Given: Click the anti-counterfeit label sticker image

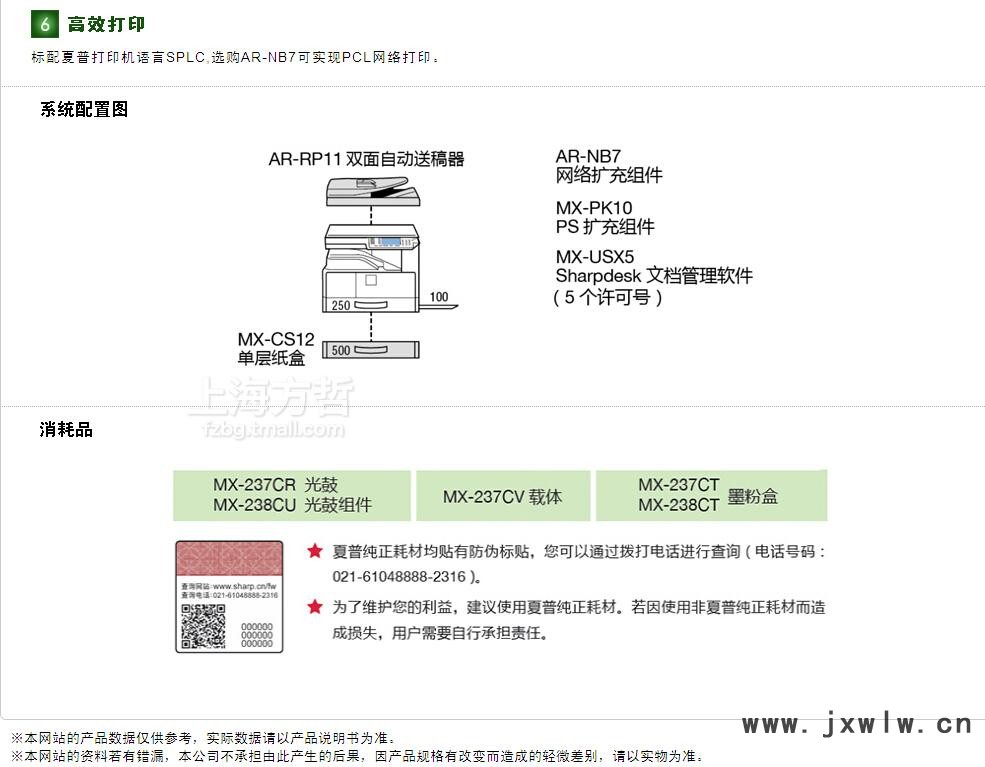Looking at the screenshot, I should point(229,597).
